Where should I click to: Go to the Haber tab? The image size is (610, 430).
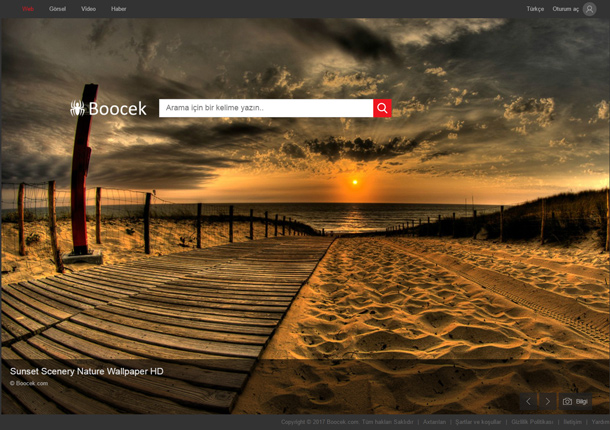pyautogui.click(x=119, y=9)
